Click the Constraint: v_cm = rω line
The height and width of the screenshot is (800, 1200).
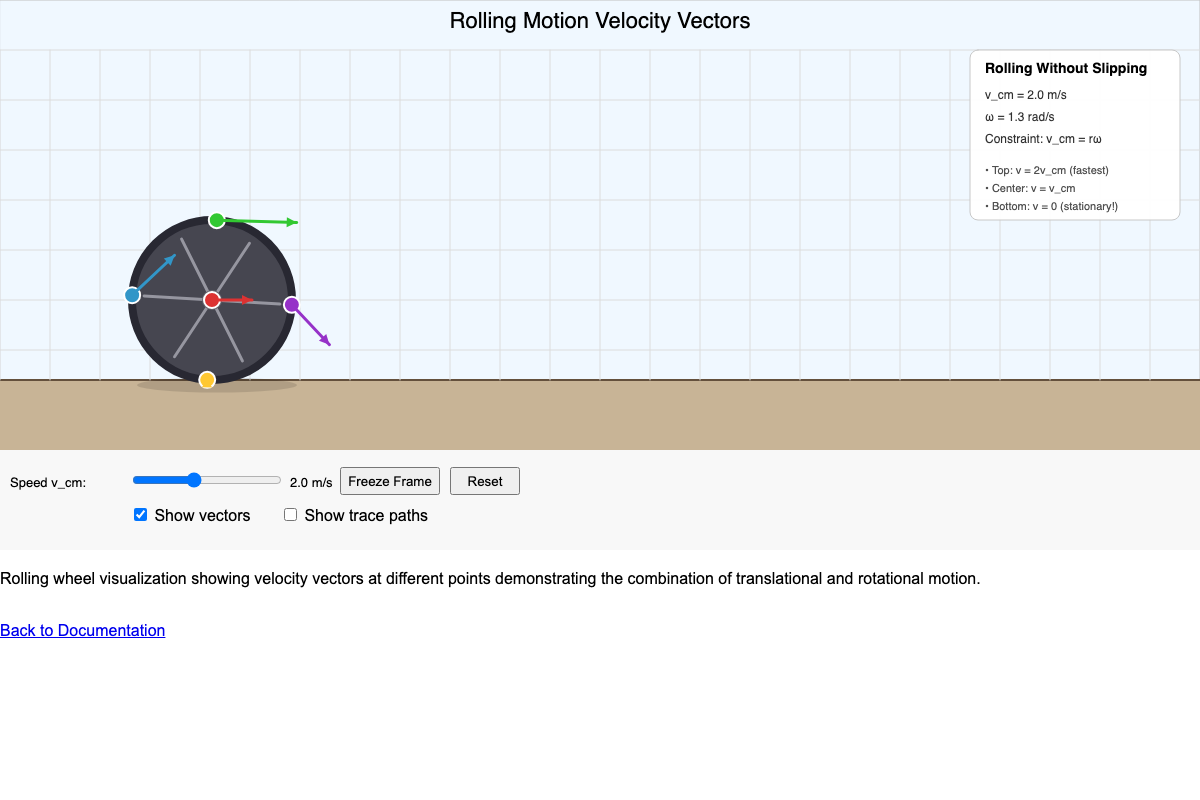(x=1043, y=139)
